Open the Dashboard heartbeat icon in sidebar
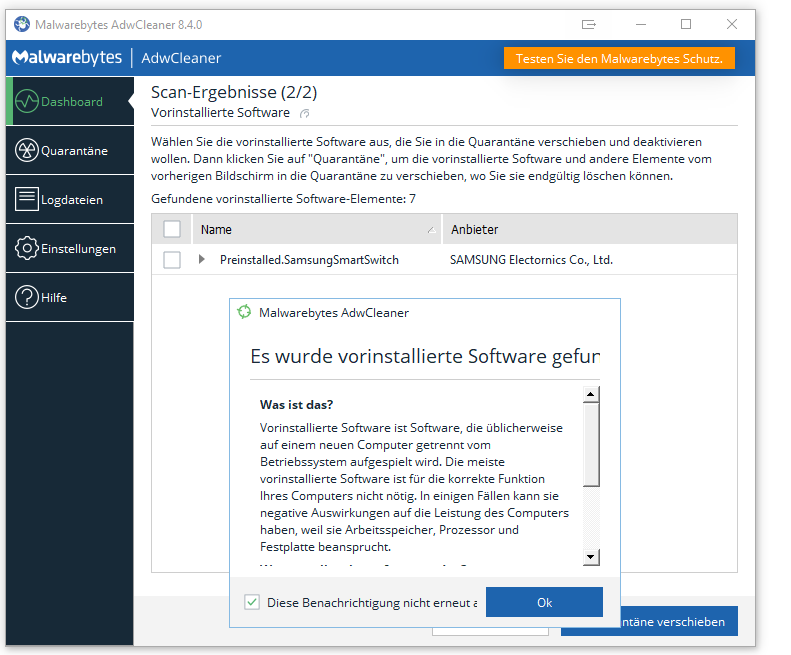 point(27,101)
